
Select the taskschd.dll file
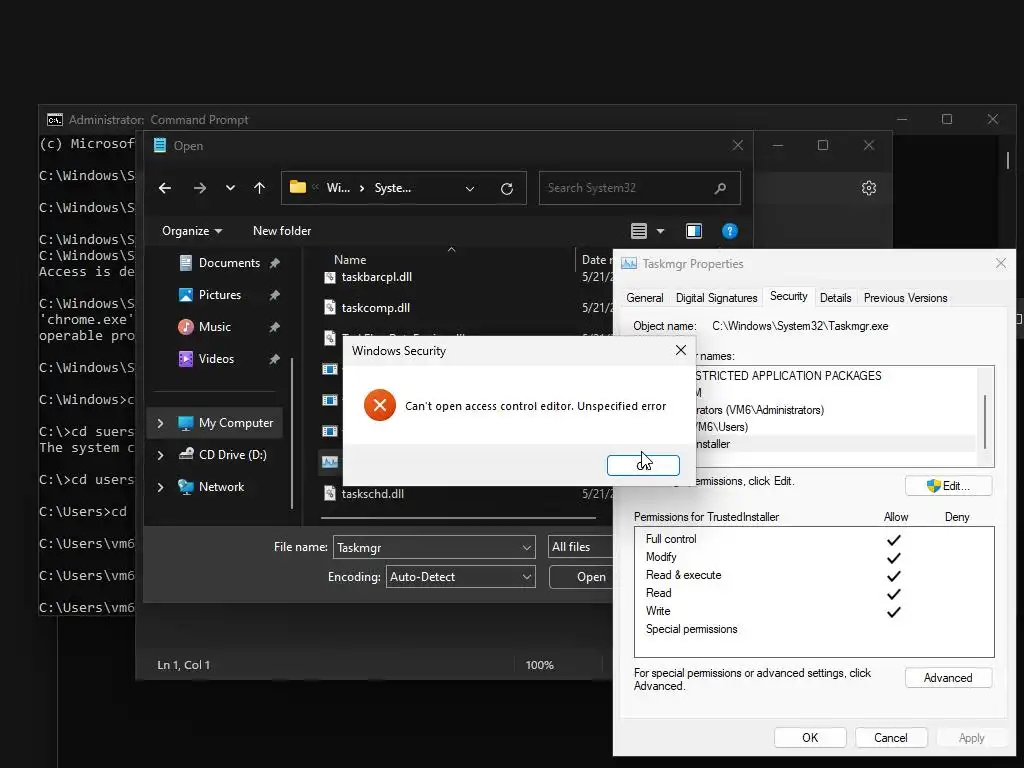tap(372, 494)
